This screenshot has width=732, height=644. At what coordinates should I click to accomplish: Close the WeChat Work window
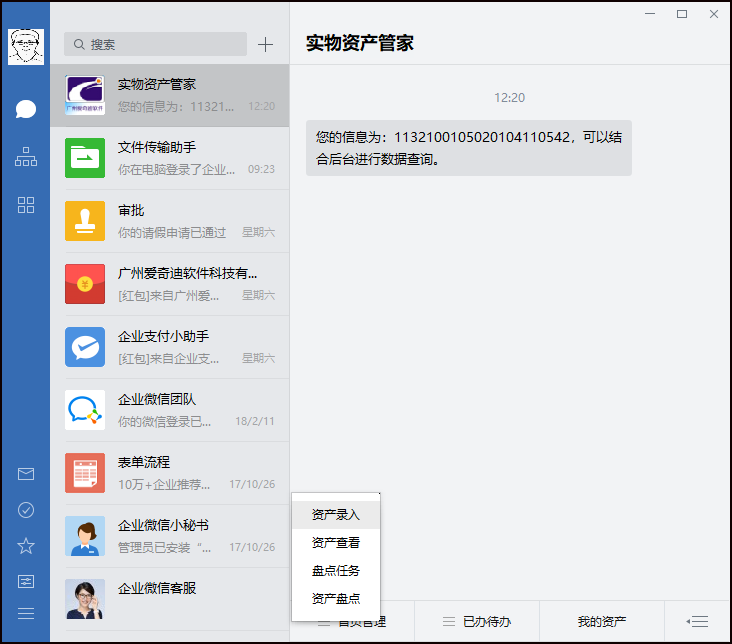714,14
